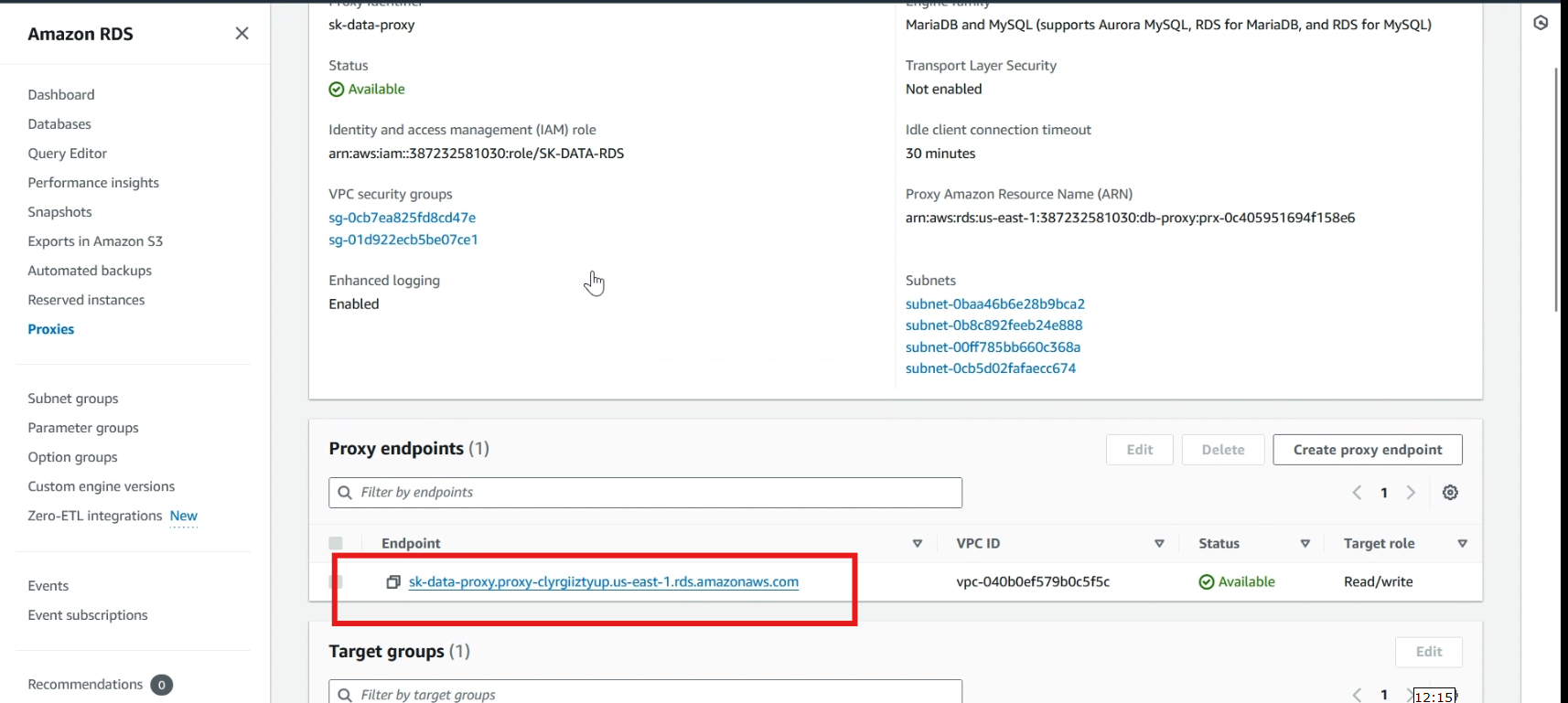This screenshot has height=703, width=1568.
Task: Go to previous page of proxy endpoints
Action: (x=1357, y=493)
